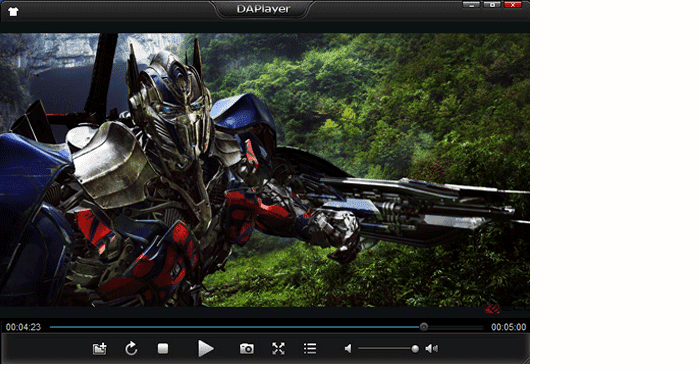Close the DAPlayer window

pyautogui.click(x=513, y=5)
